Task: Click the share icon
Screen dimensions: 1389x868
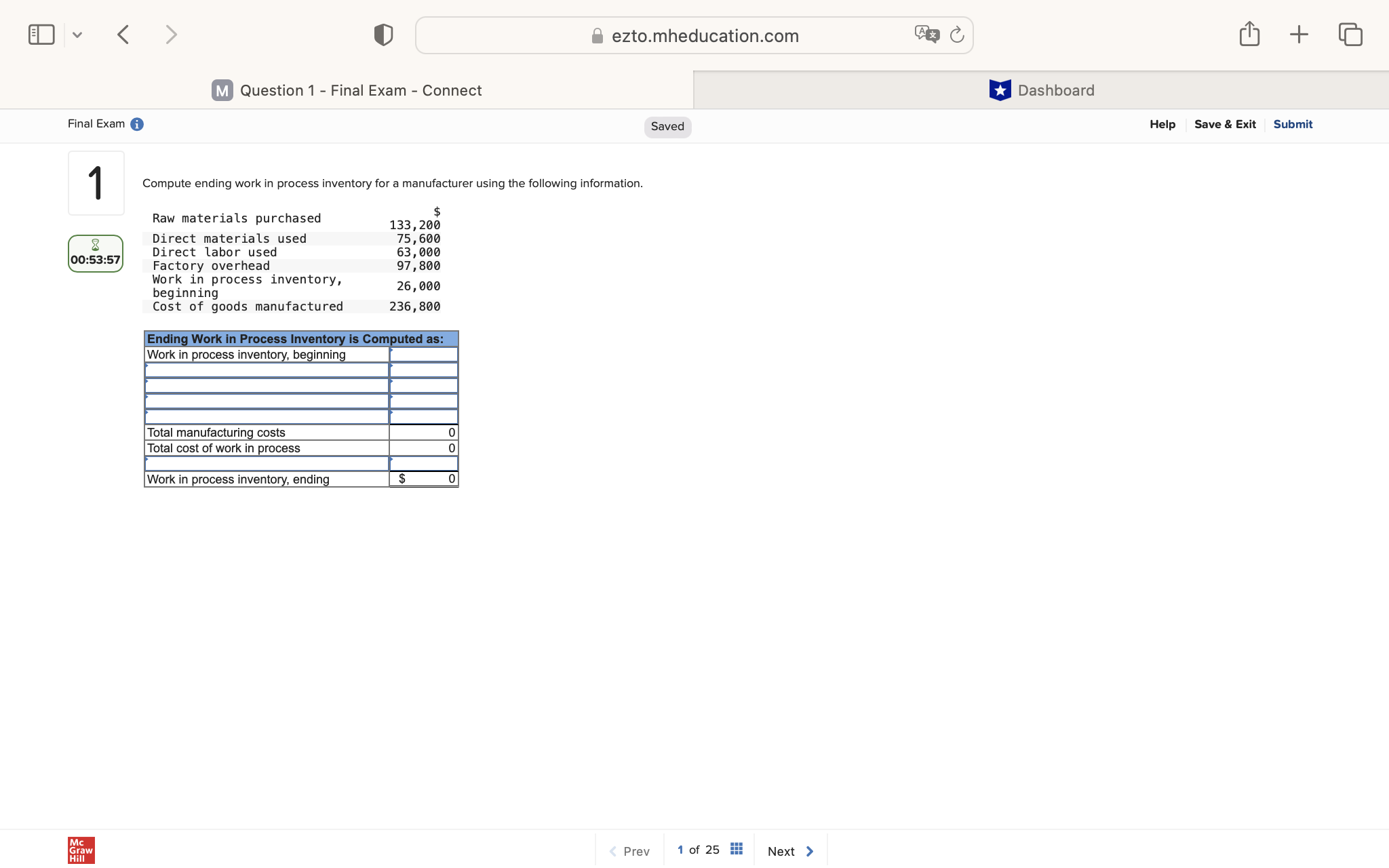Action: pos(1249,33)
